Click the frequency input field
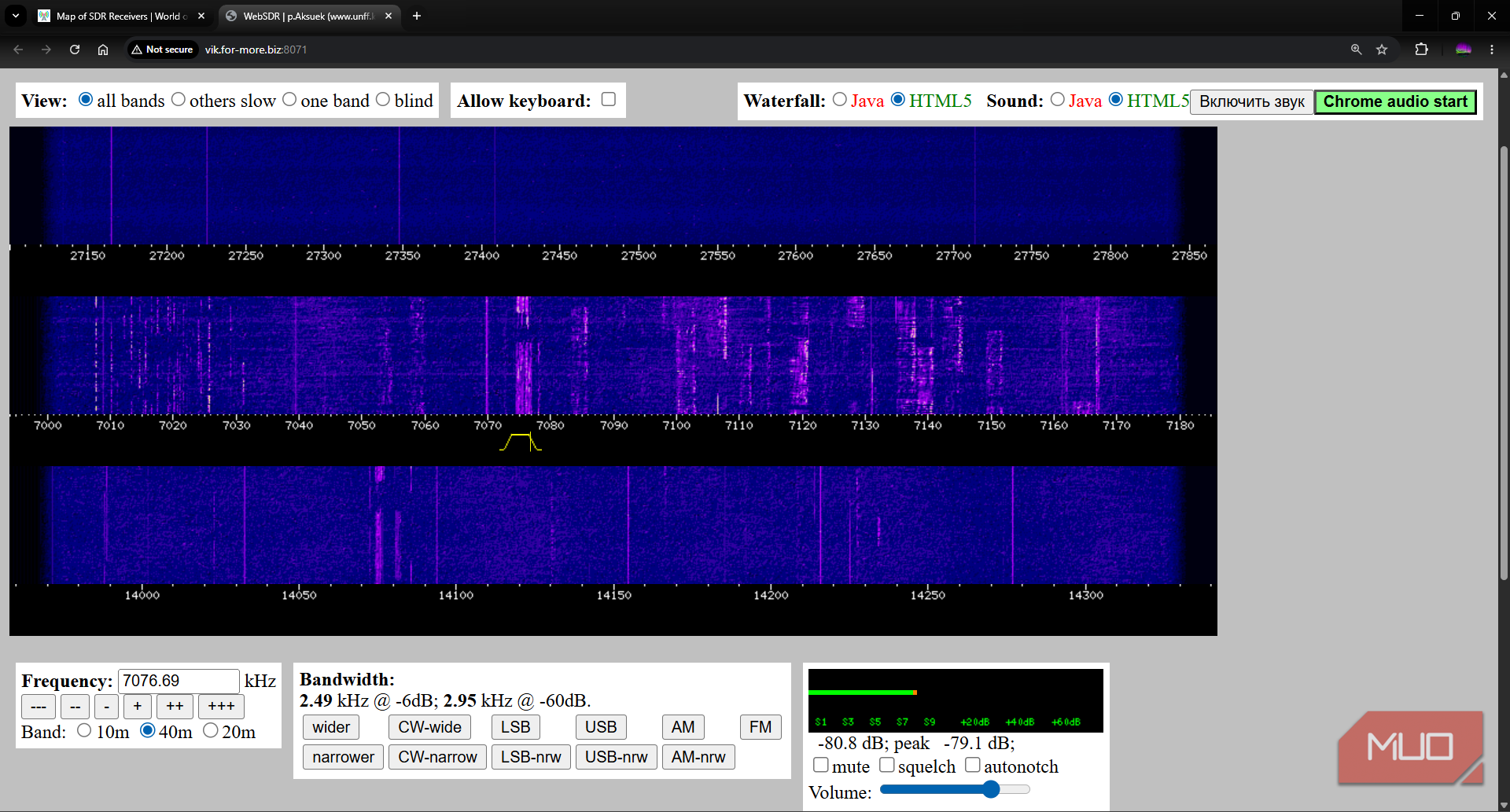 pyautogui.click(x=179, y=681)
